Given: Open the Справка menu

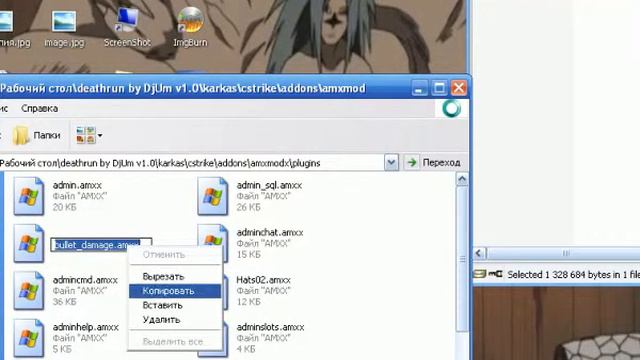Looking at the screenshot, I should point(39,109).
